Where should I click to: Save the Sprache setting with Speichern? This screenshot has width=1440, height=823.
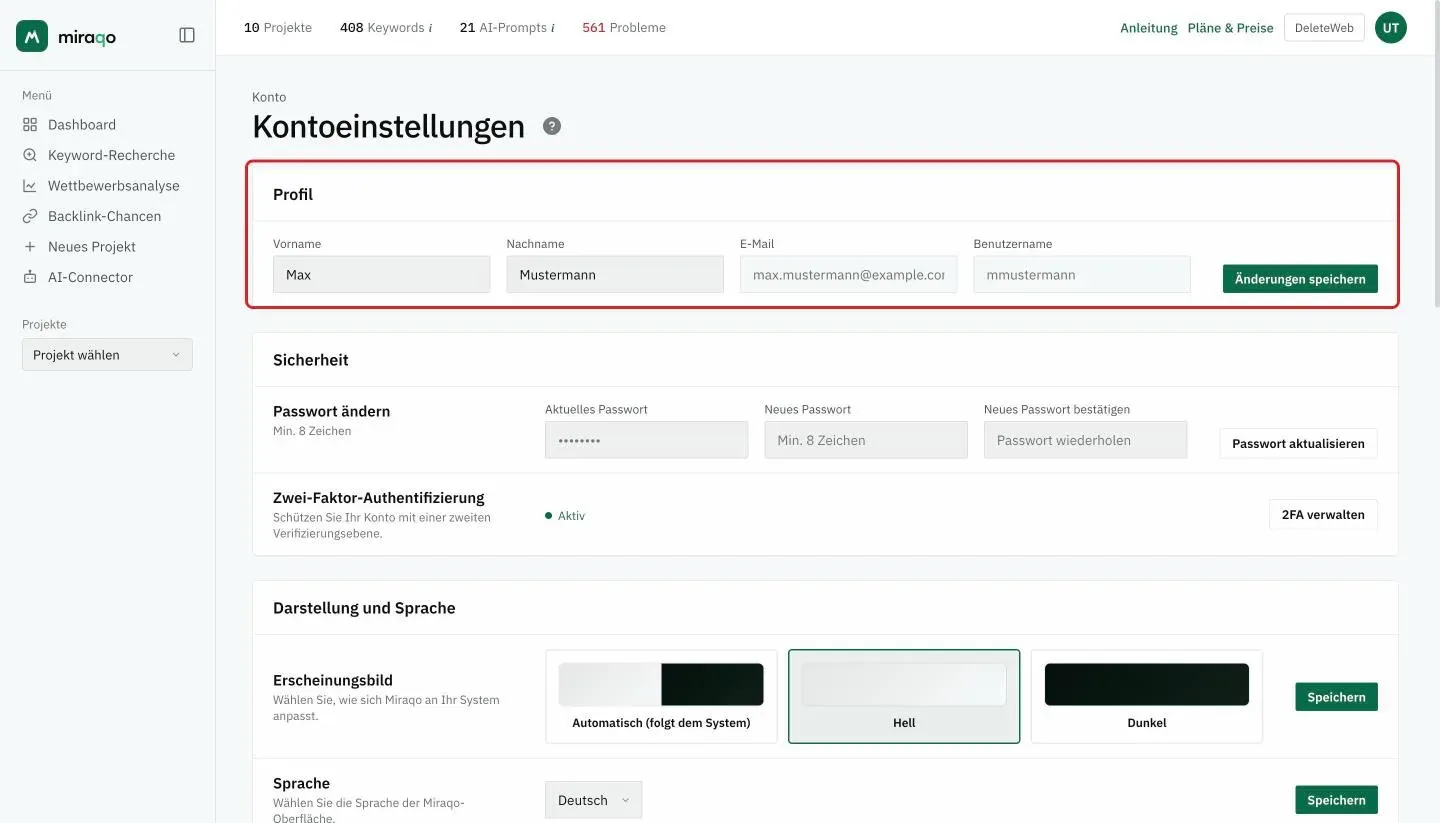1336,800
